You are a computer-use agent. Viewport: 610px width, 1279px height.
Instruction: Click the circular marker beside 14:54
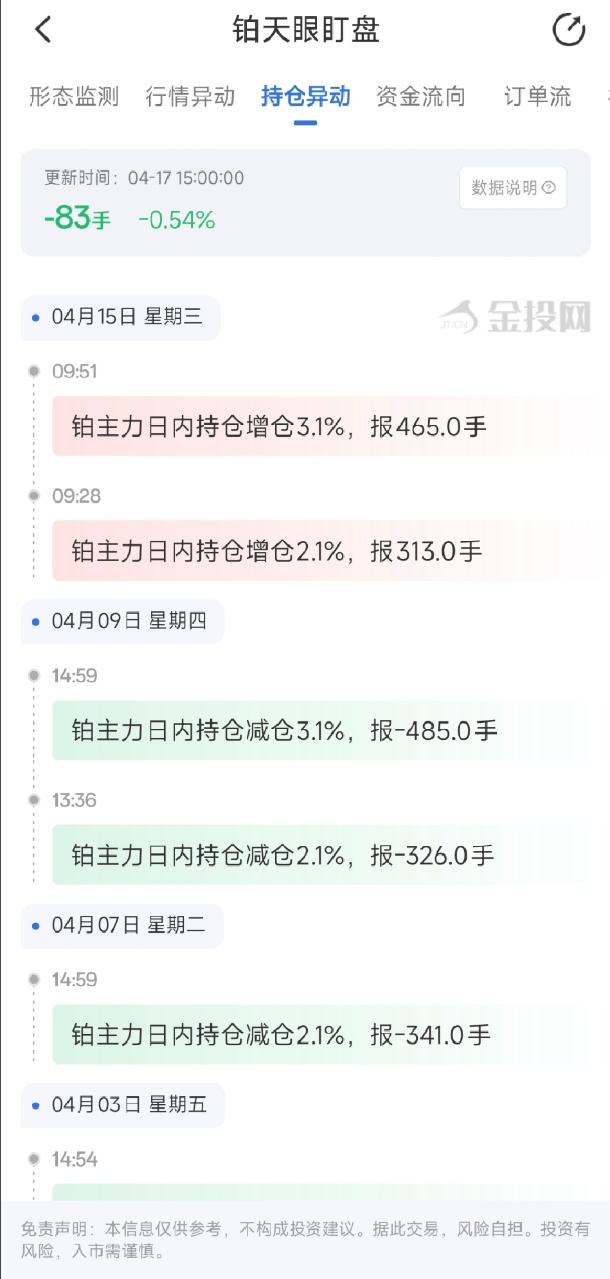tap(35, 1159)
